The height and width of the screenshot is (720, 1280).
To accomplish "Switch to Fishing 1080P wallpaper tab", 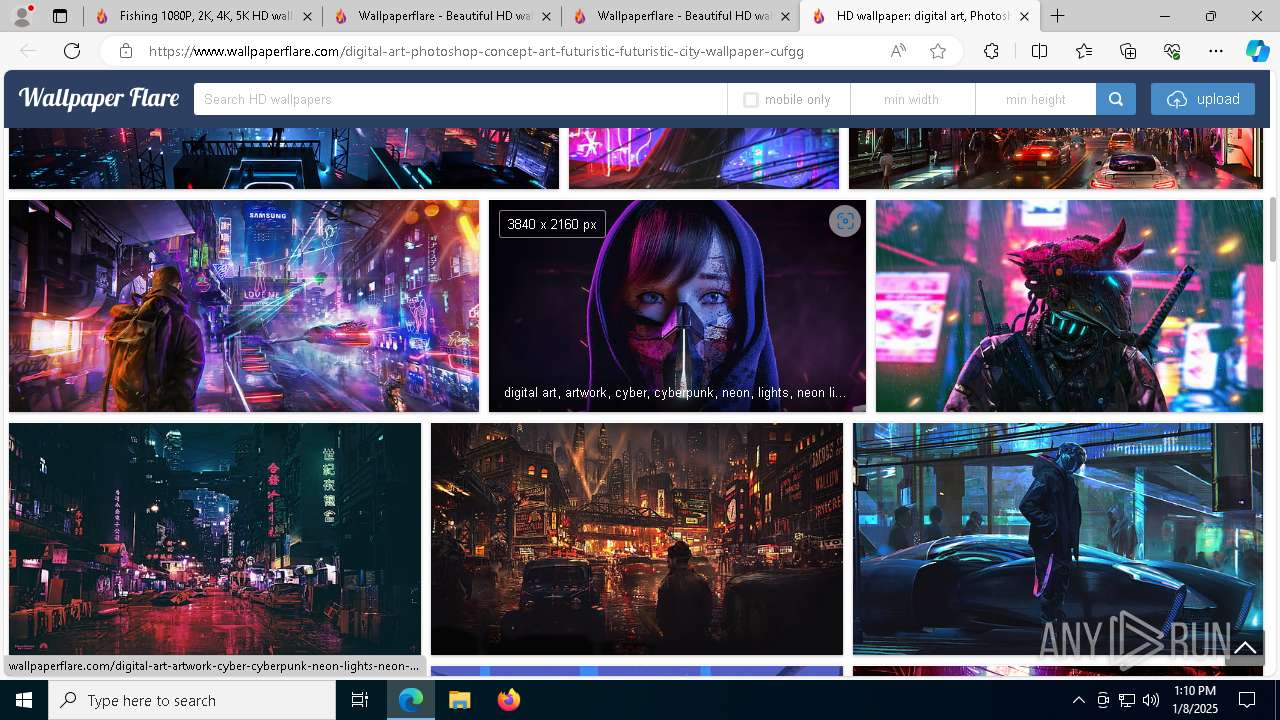I will tap(204, 16).
